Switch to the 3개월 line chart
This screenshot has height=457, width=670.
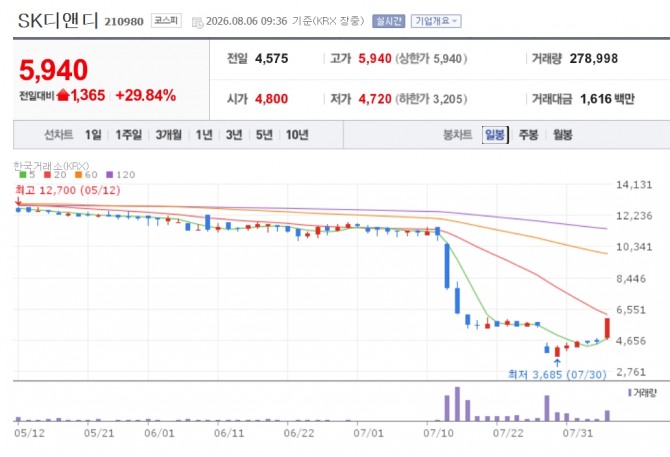point(168,135)
